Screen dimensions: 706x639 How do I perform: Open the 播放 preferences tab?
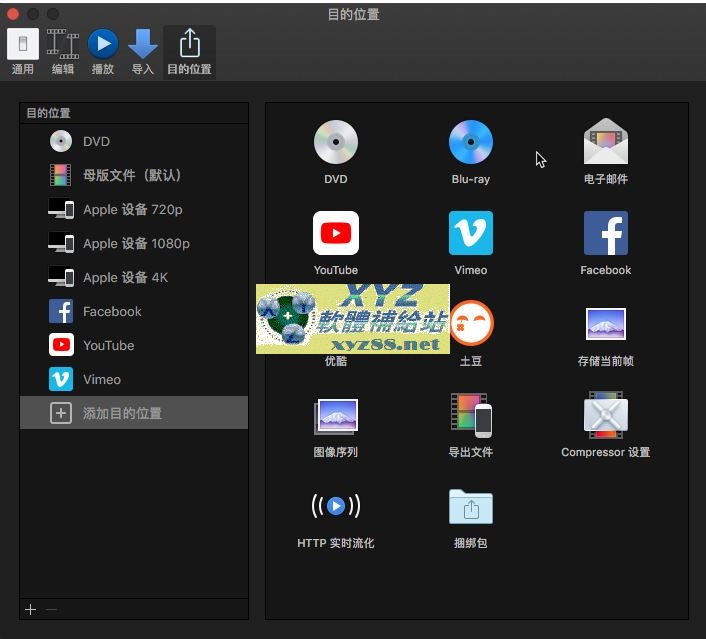103,52
